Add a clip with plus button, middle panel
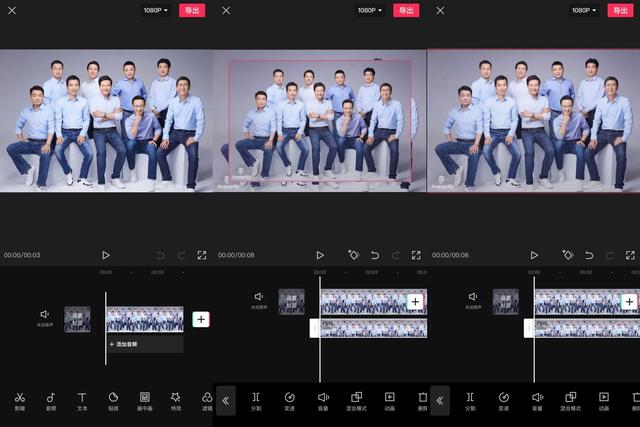 click(415, 302)
